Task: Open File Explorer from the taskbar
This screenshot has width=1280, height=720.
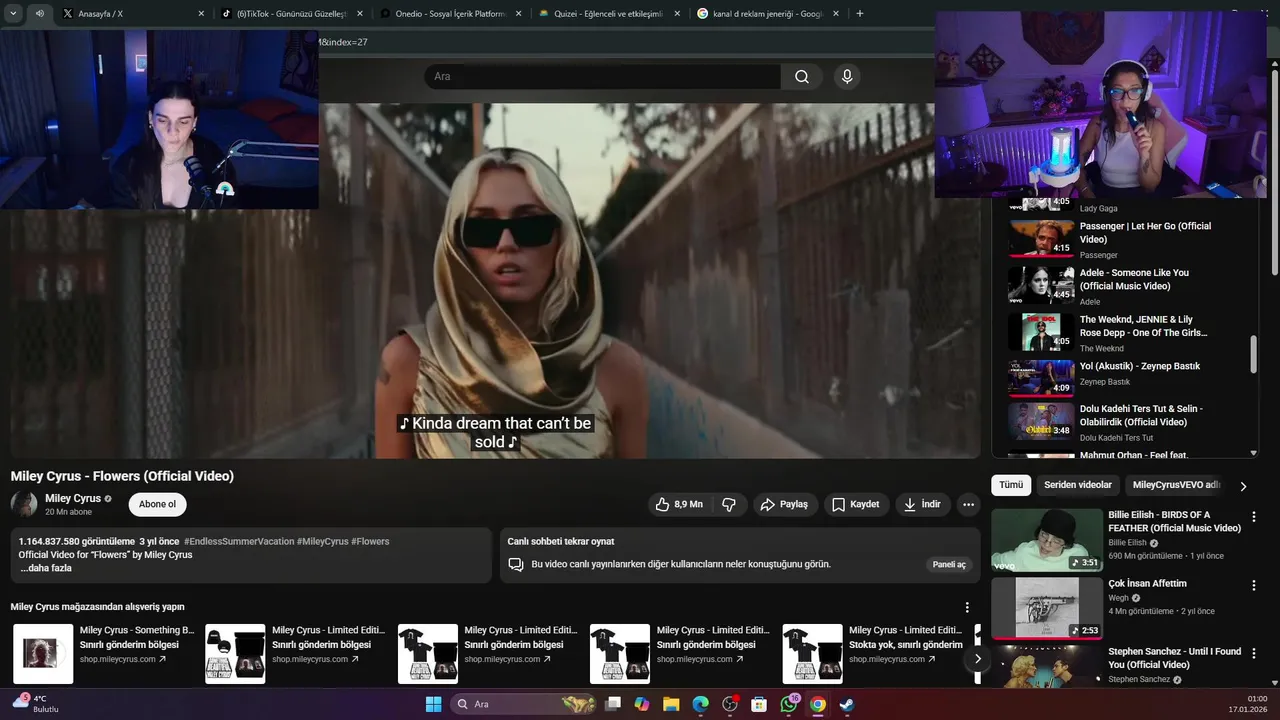Action: click(x=671, y=704)
